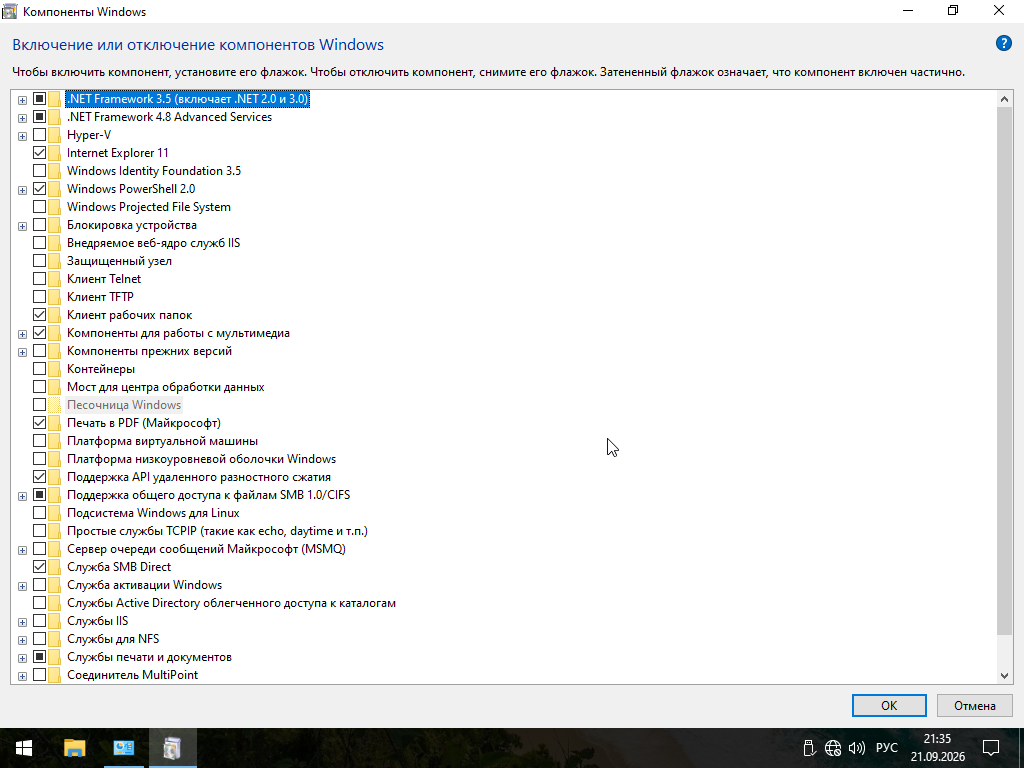Viewport: 1024px width, 768px height.
Task: Switch the РУС input language indicator
Action: (x=886, y=748)
